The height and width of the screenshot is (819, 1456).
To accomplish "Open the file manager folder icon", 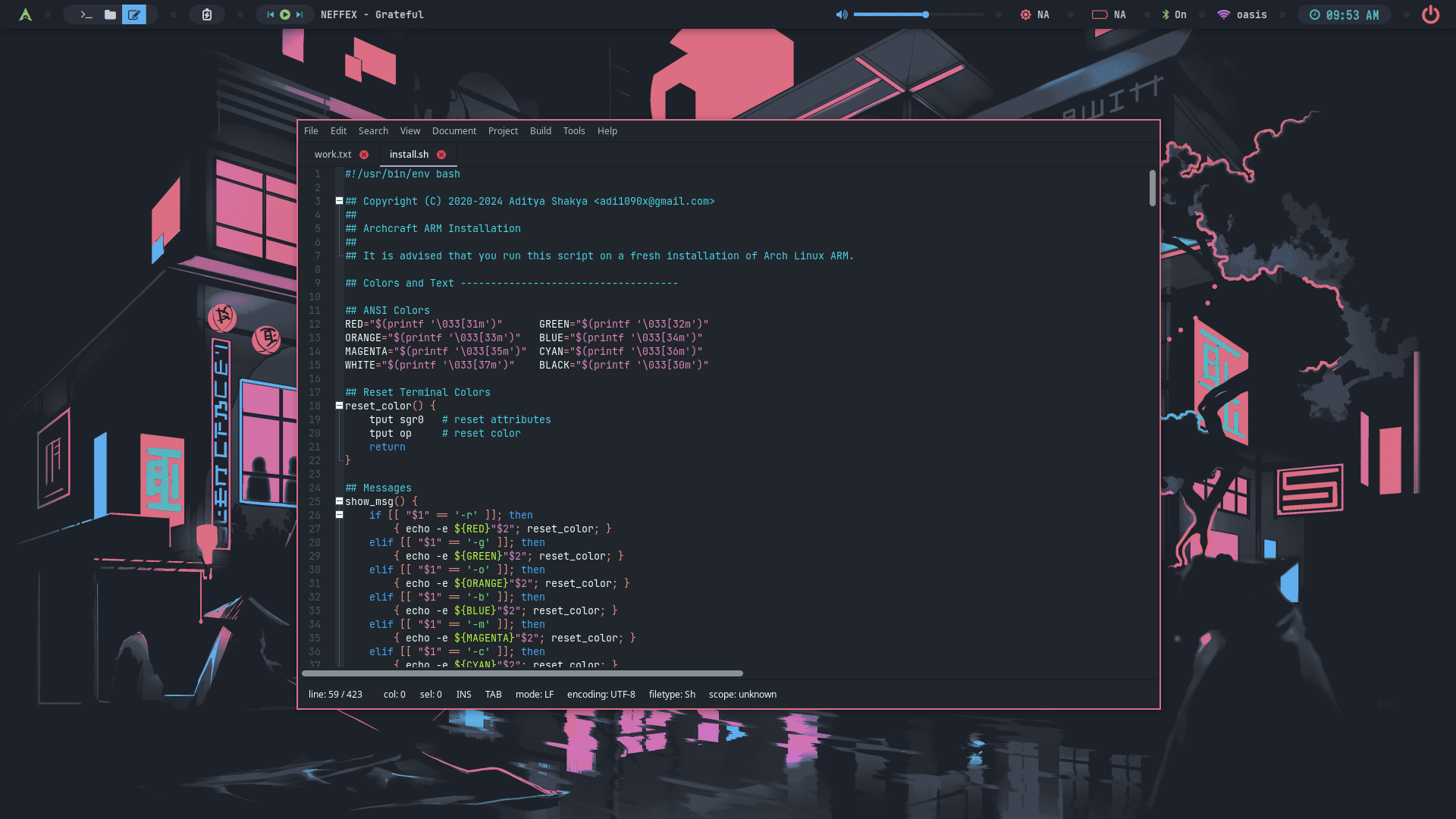I will (x=110, y=14).
